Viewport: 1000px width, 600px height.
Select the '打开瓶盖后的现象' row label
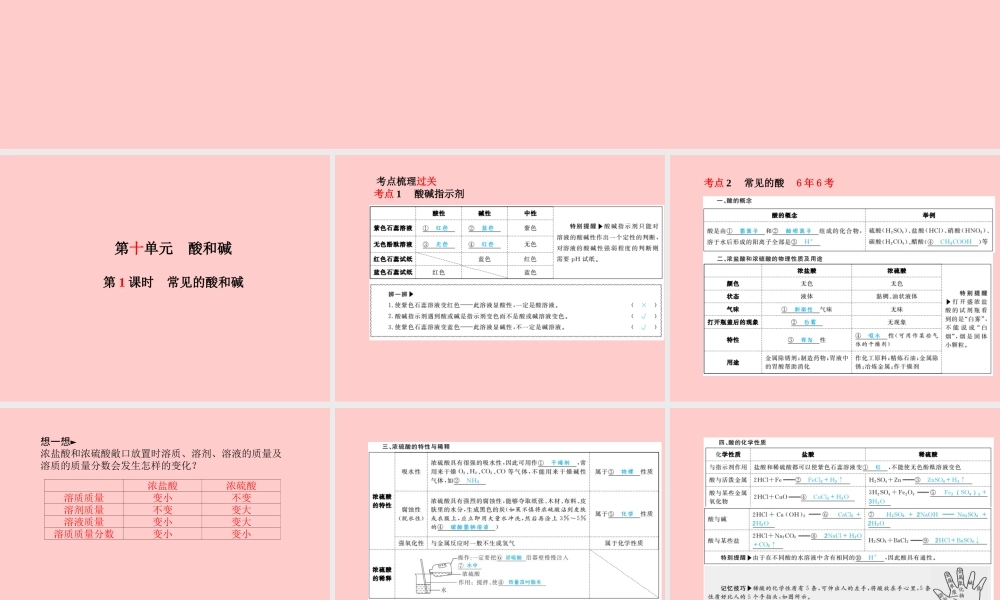pyautogui.click(x=733, y=322)
